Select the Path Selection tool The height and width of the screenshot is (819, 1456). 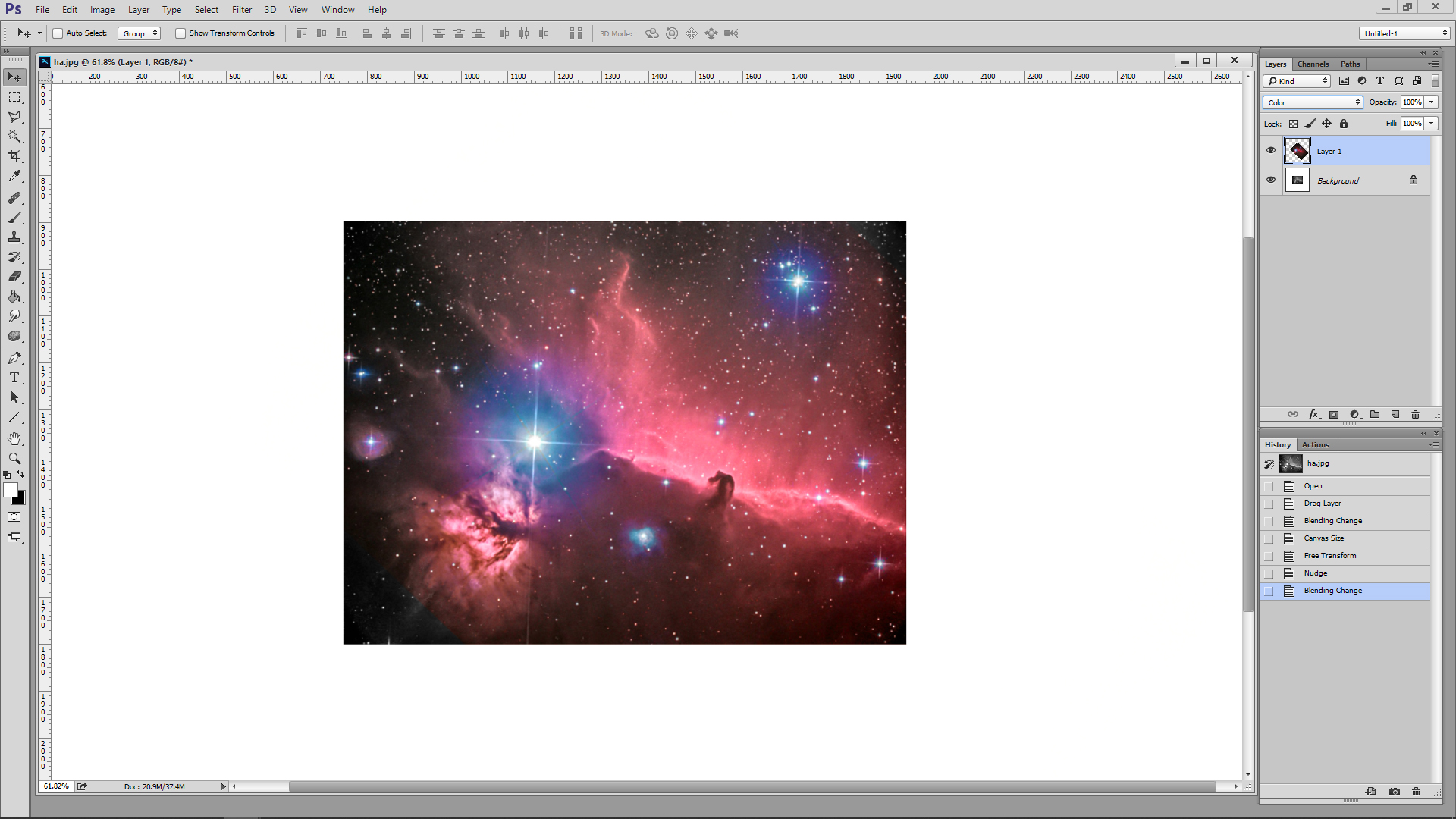tap(14, 397)
